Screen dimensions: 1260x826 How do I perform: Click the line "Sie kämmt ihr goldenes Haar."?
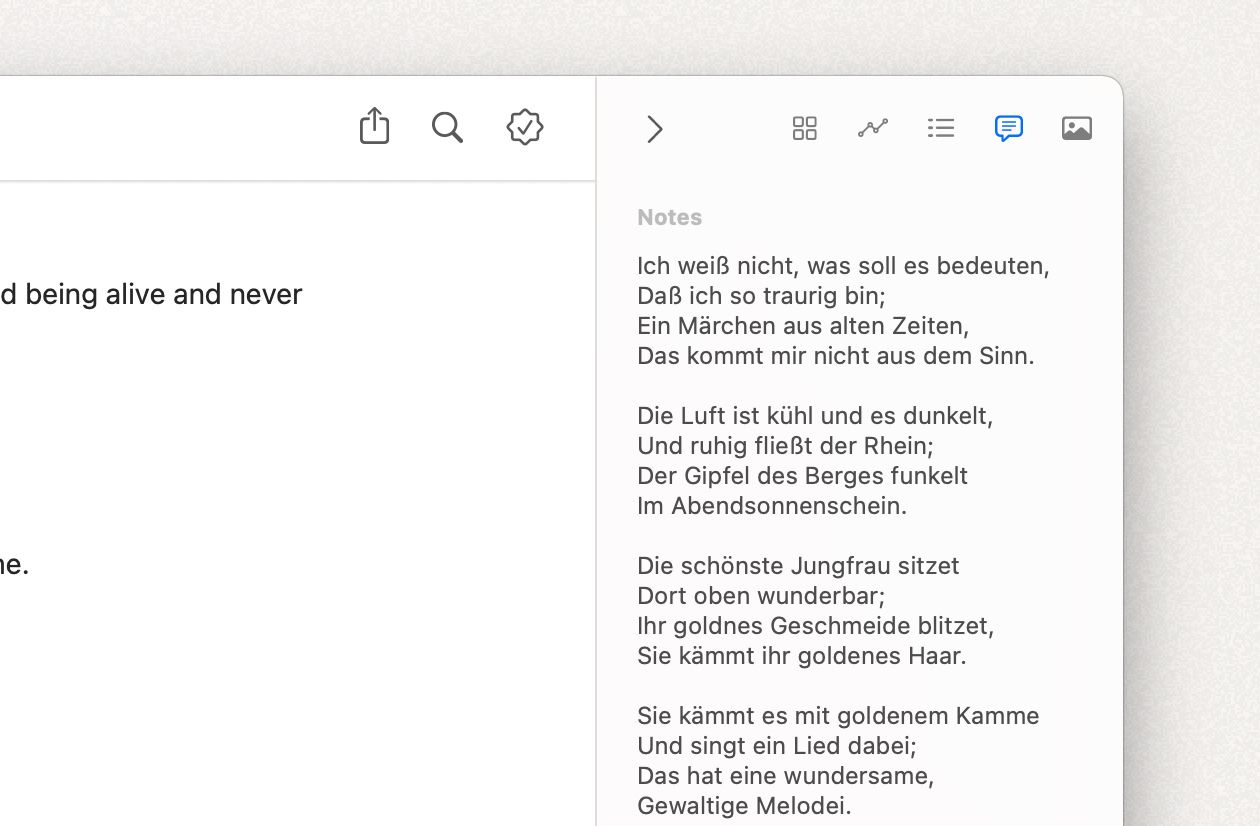tap(802, 656)
